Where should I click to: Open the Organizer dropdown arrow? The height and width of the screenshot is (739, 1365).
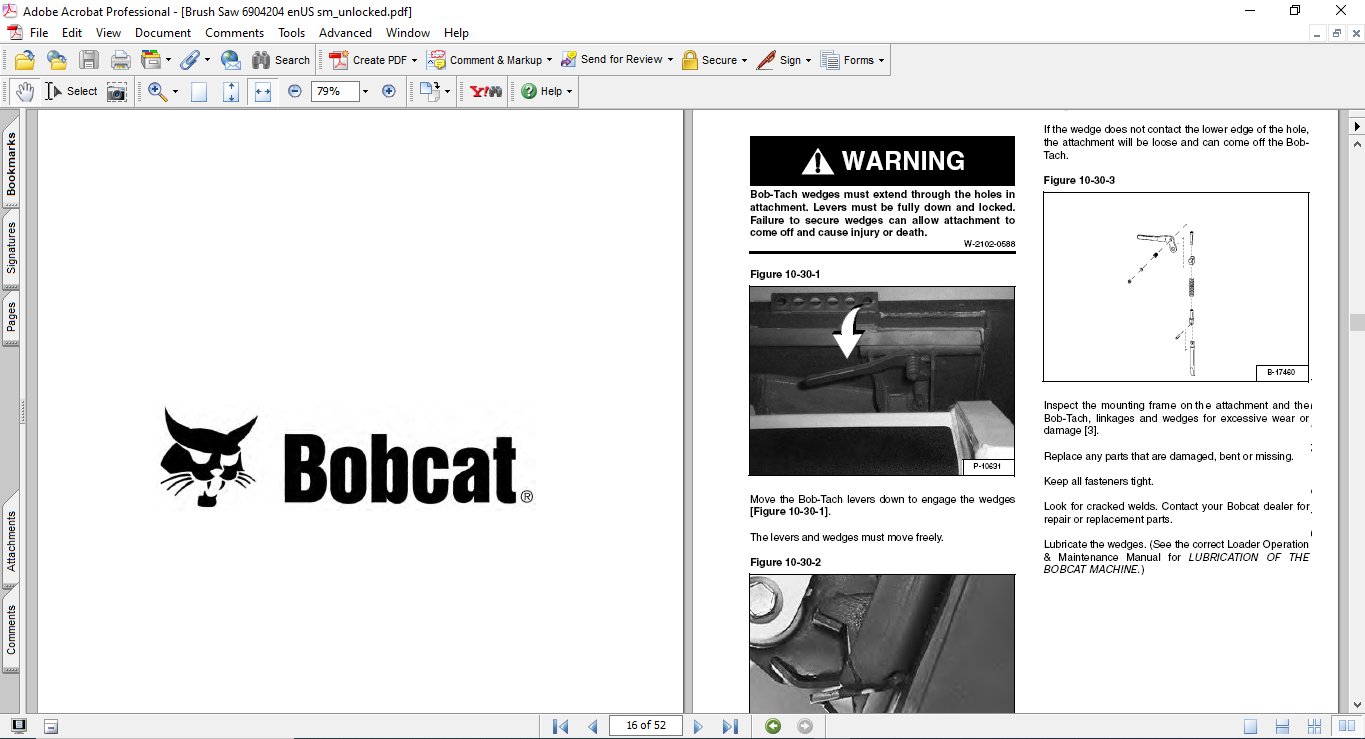[168, 60]
